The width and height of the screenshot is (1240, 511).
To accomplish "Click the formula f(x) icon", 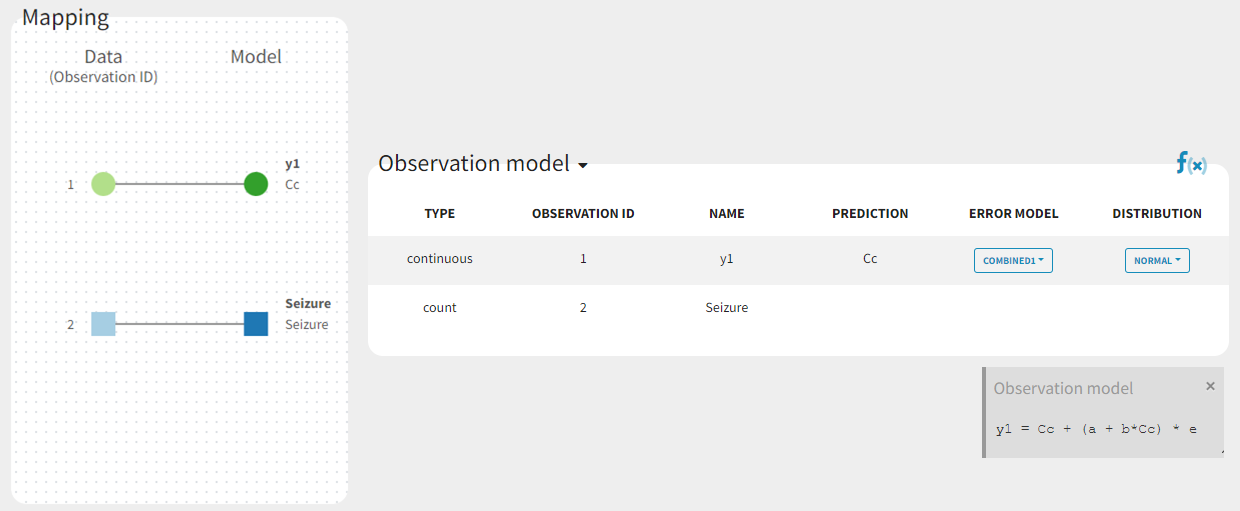I will click(x=1190, y=164).
